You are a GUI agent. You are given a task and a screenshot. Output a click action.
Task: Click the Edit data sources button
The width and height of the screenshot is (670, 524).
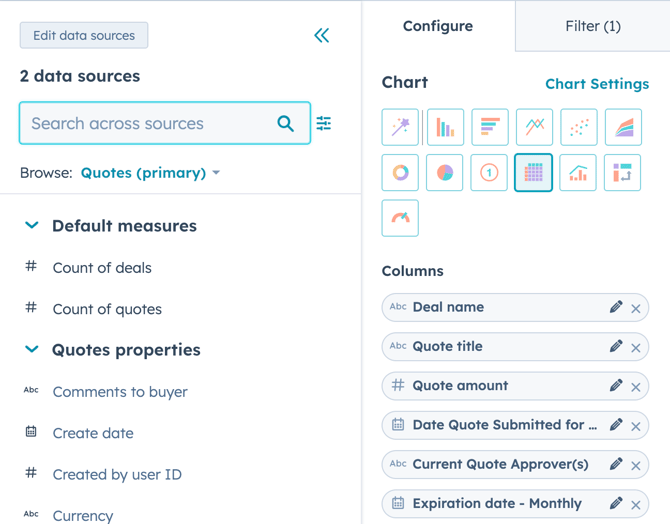84,36
